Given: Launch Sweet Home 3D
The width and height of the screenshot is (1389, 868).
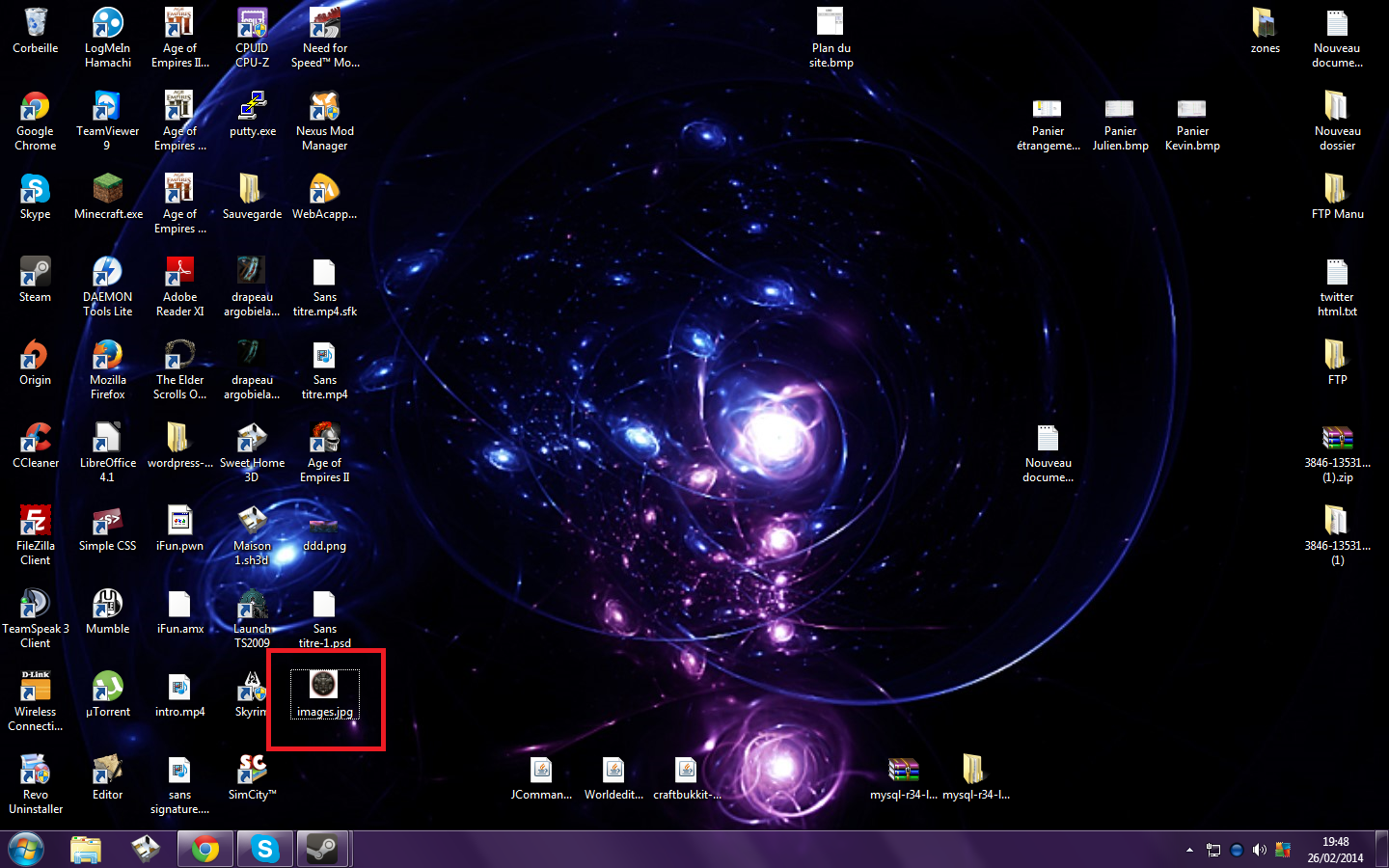Looking at the screenshot, I should 252,452.
